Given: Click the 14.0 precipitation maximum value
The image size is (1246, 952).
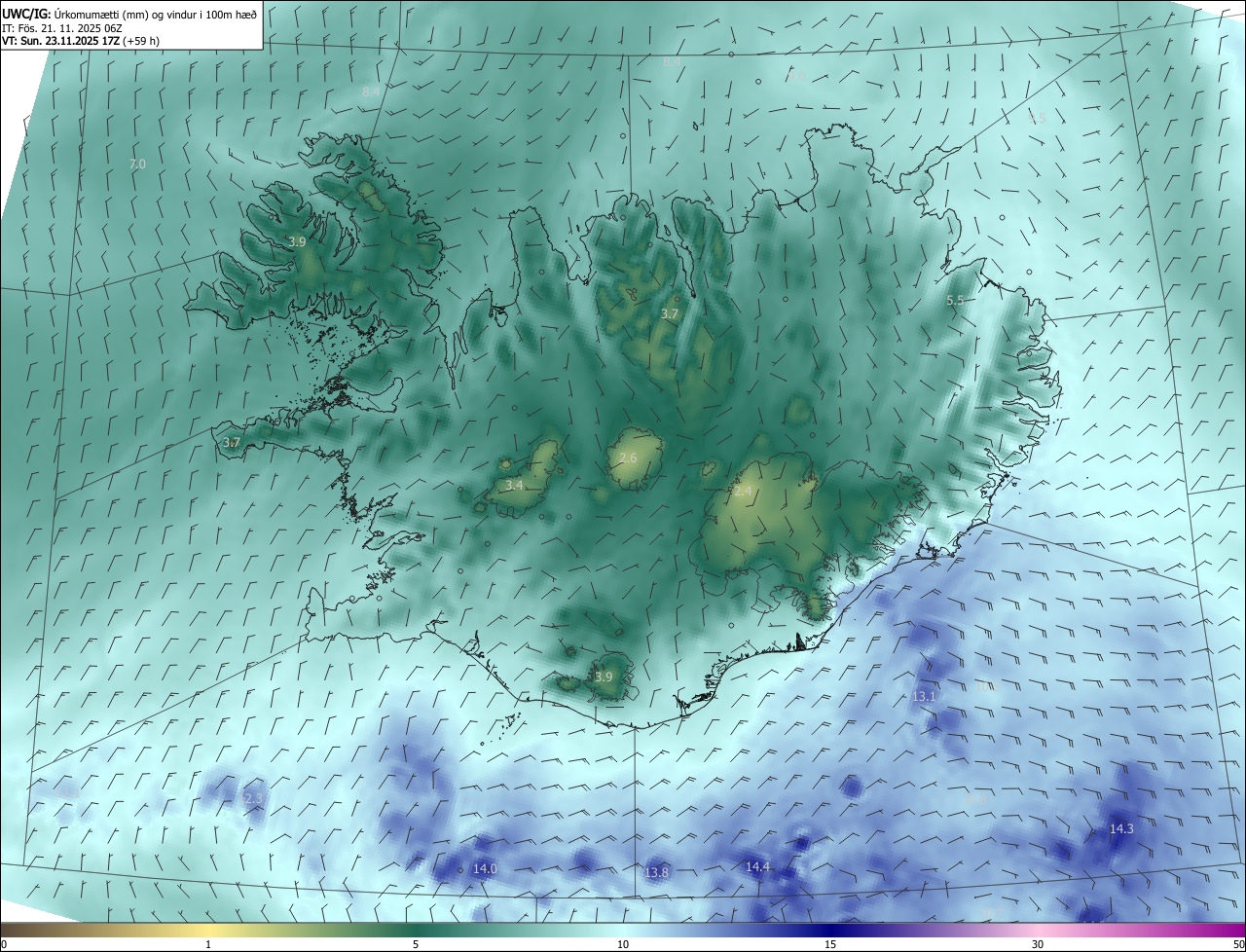Looking at the screenshot, I should click(x=485, y=868).
